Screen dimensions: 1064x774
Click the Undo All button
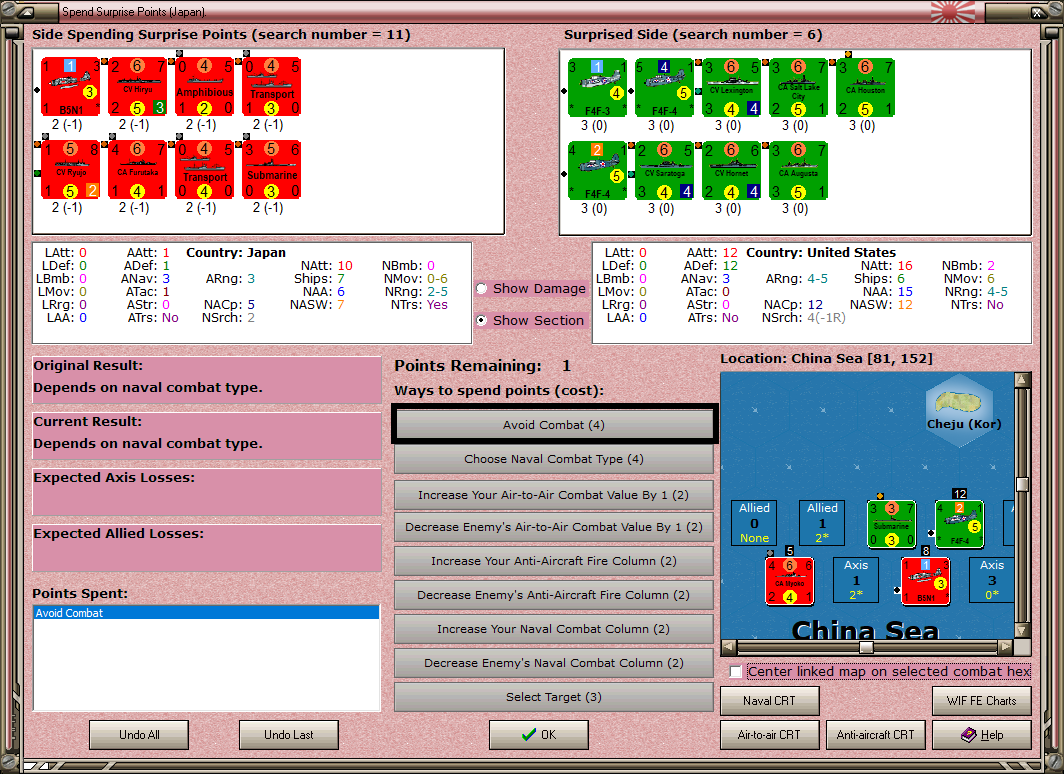tap(139, 735)
